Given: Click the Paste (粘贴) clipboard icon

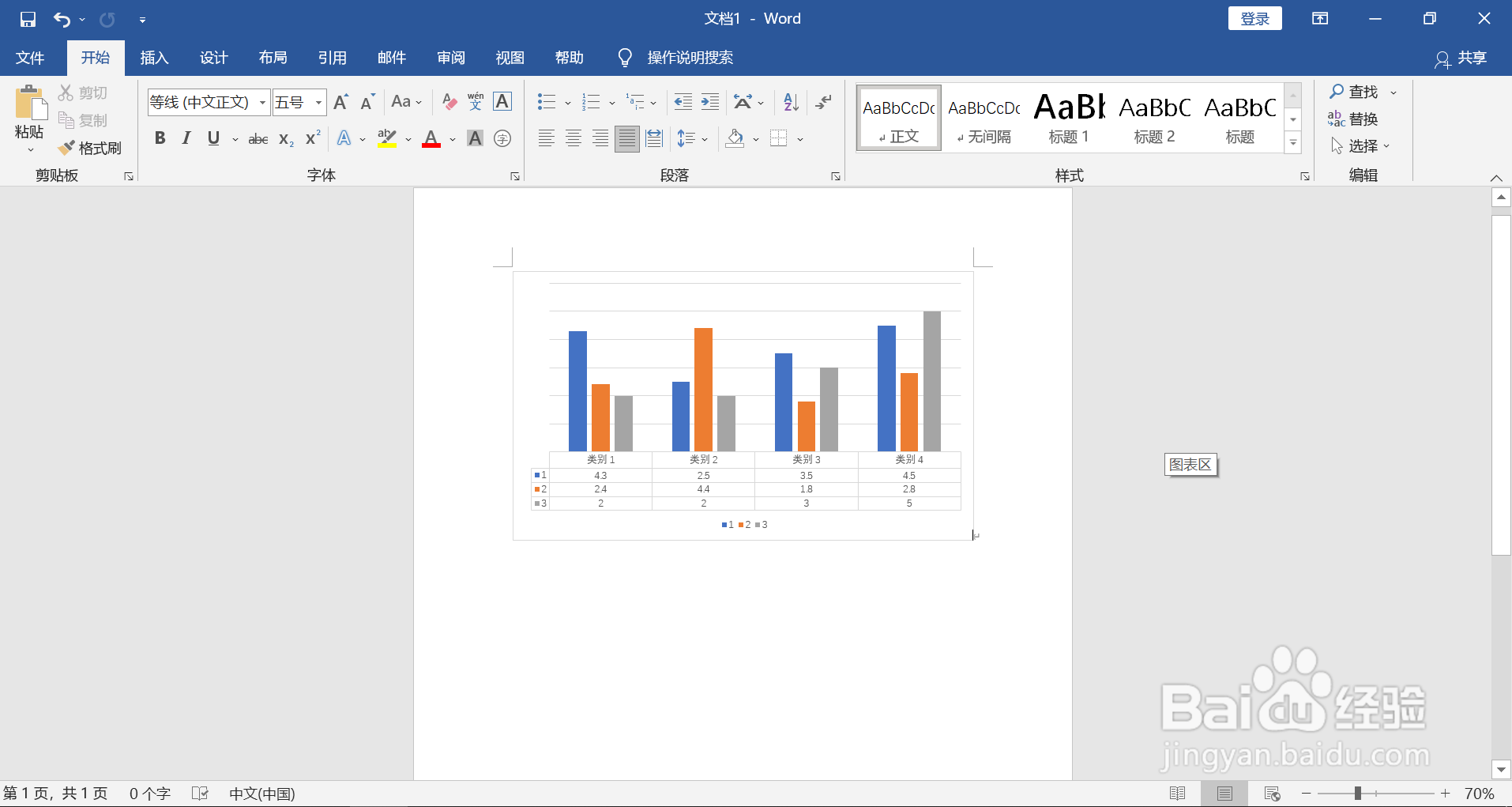Looking at the screenshot, I should (x=30, y=104).
